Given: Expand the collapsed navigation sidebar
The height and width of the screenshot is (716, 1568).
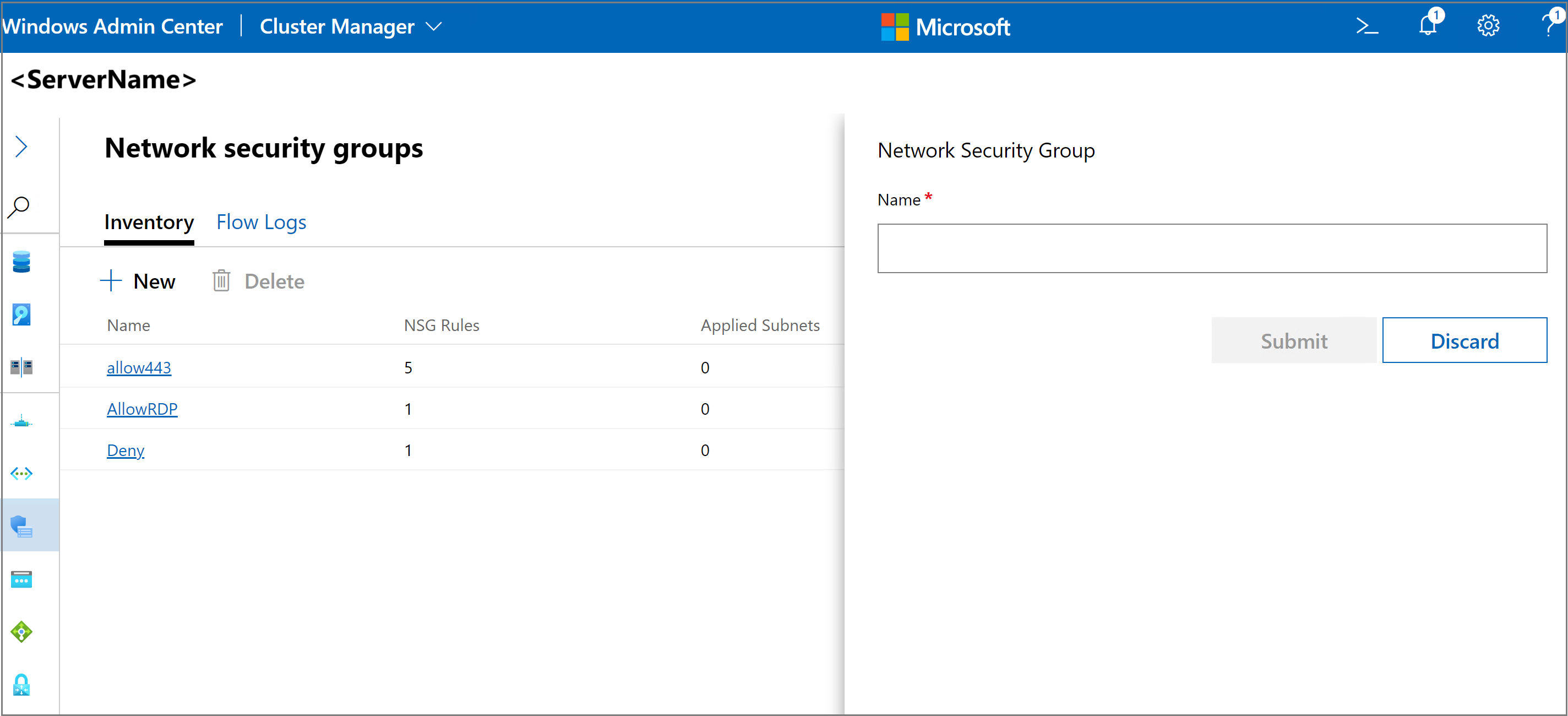Looking at the screenshot, I should [x=21, y=146].
